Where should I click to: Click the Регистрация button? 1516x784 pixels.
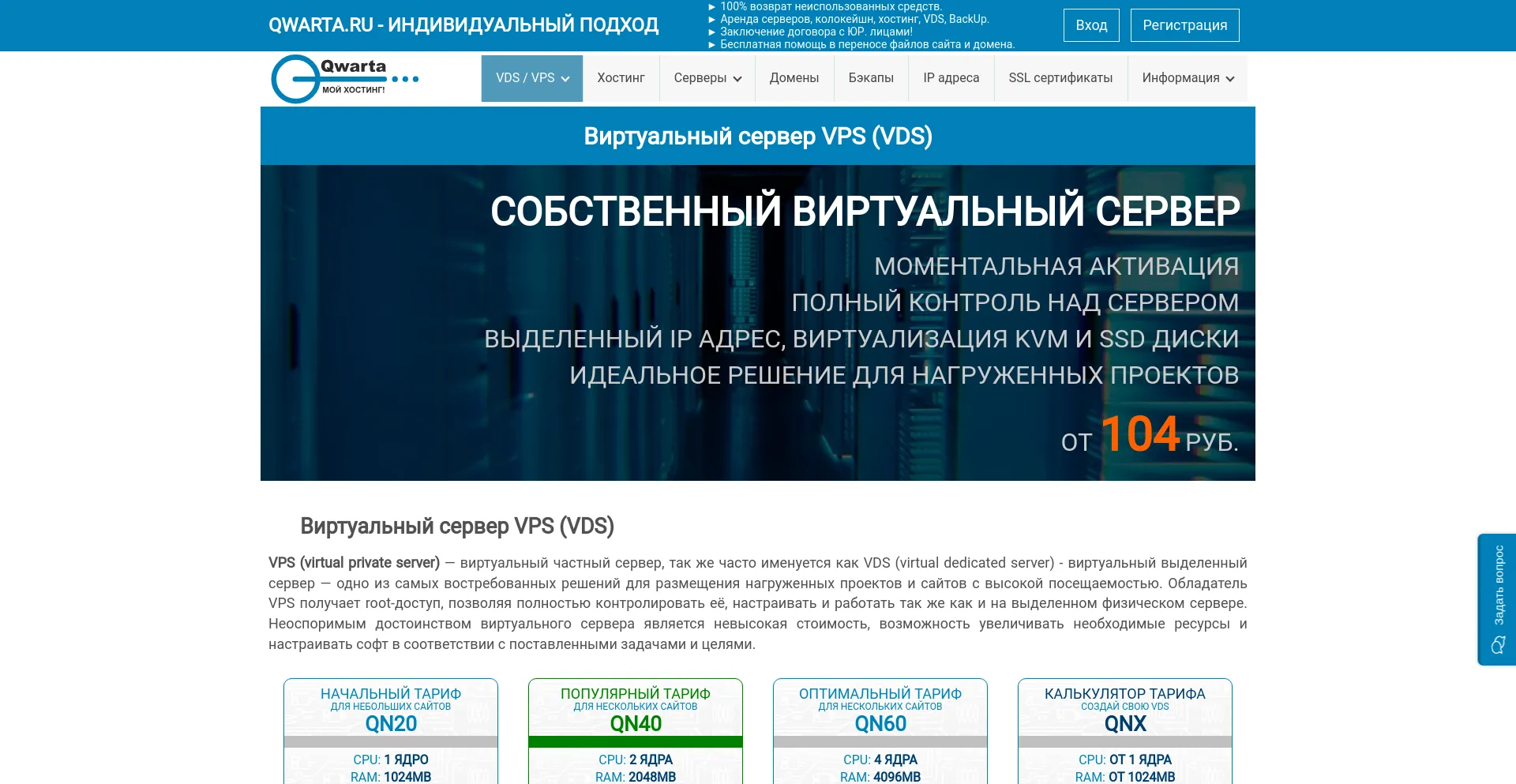tap(1184, 25)
